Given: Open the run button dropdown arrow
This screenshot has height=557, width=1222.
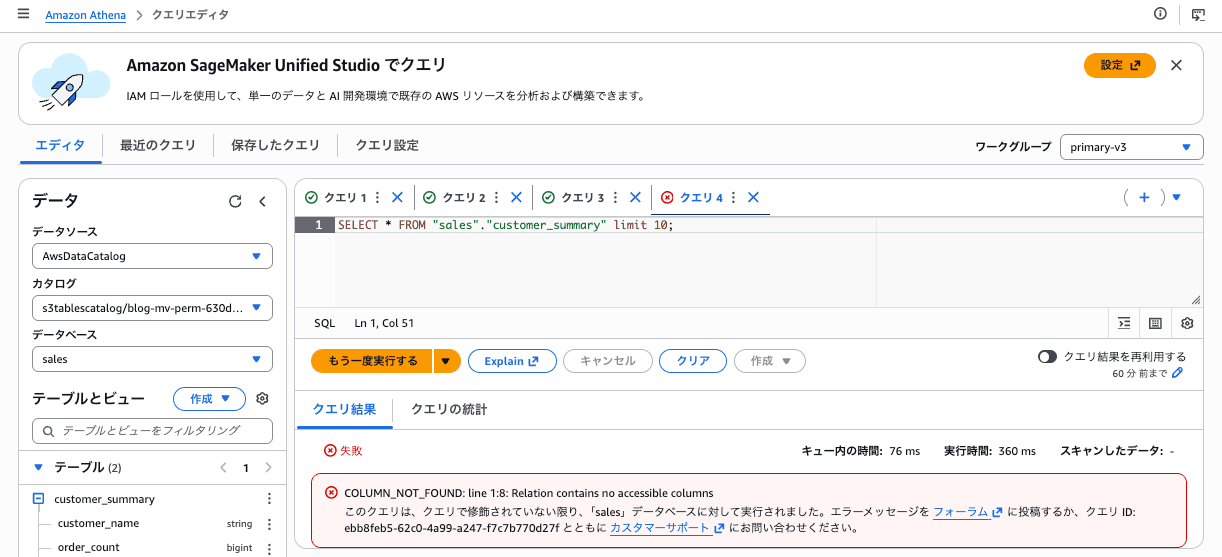Looking at the screenshot, I should click(x=448, y=361).
